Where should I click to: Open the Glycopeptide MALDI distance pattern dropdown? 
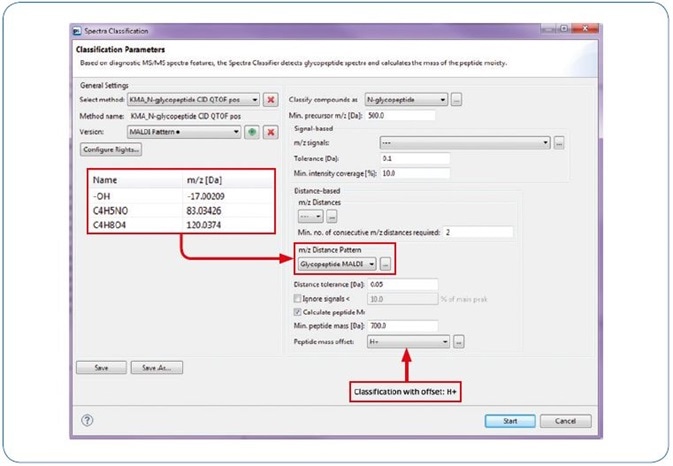(x=371, y=263)
